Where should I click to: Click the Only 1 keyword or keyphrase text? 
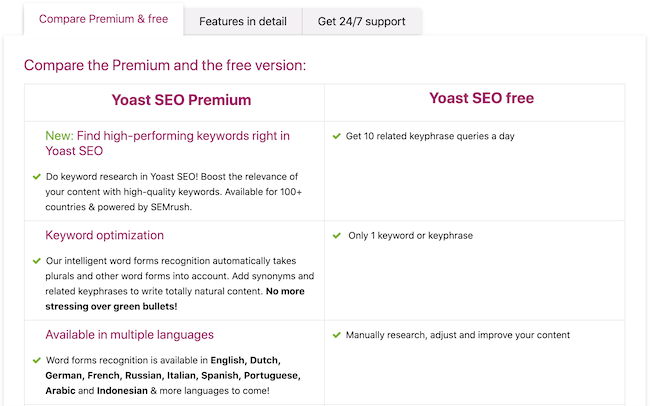(x=410, y=236)
